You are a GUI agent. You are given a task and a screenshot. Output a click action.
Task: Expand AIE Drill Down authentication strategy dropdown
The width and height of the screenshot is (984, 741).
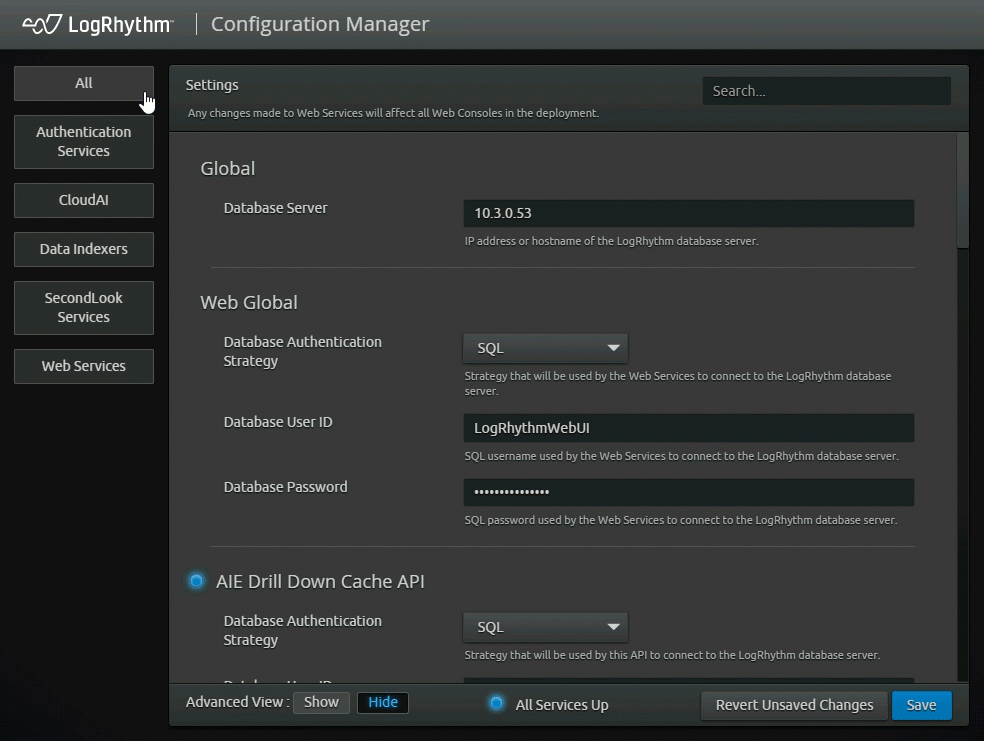click(545, 627)
